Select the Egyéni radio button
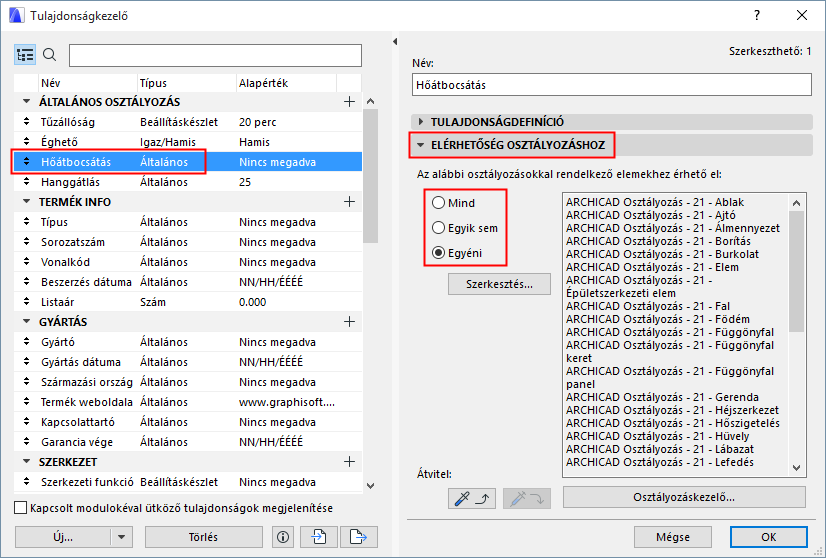826x558 pixels. tap(438, 253)
